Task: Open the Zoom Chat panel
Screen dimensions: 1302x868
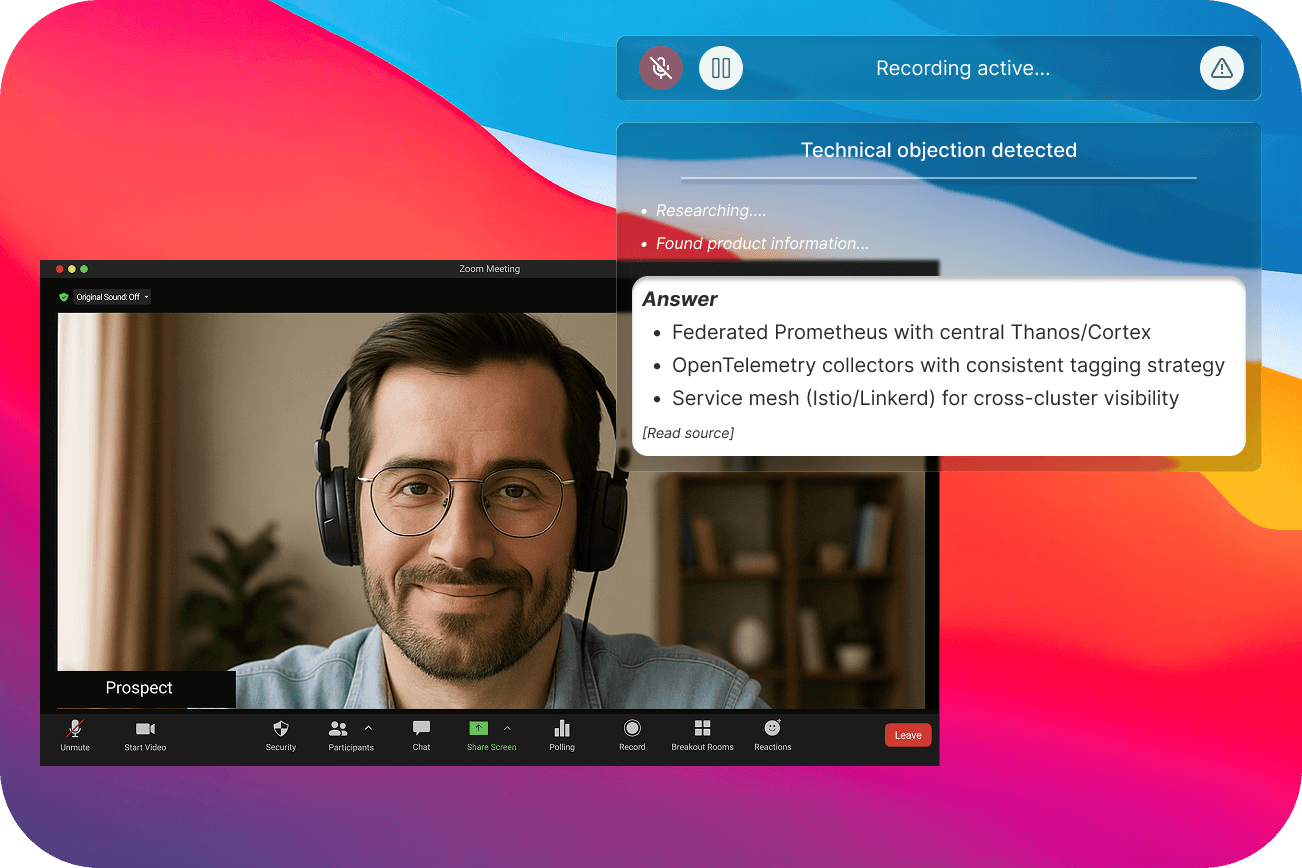Action: [421, 735]
